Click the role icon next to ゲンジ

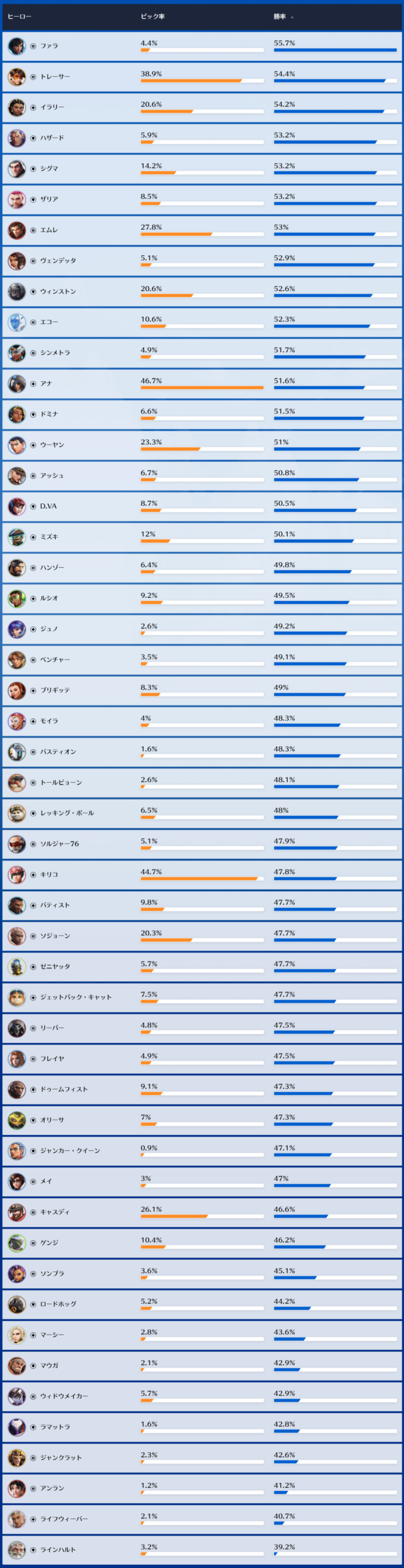pyautogui.click(x=33, y=1243)
